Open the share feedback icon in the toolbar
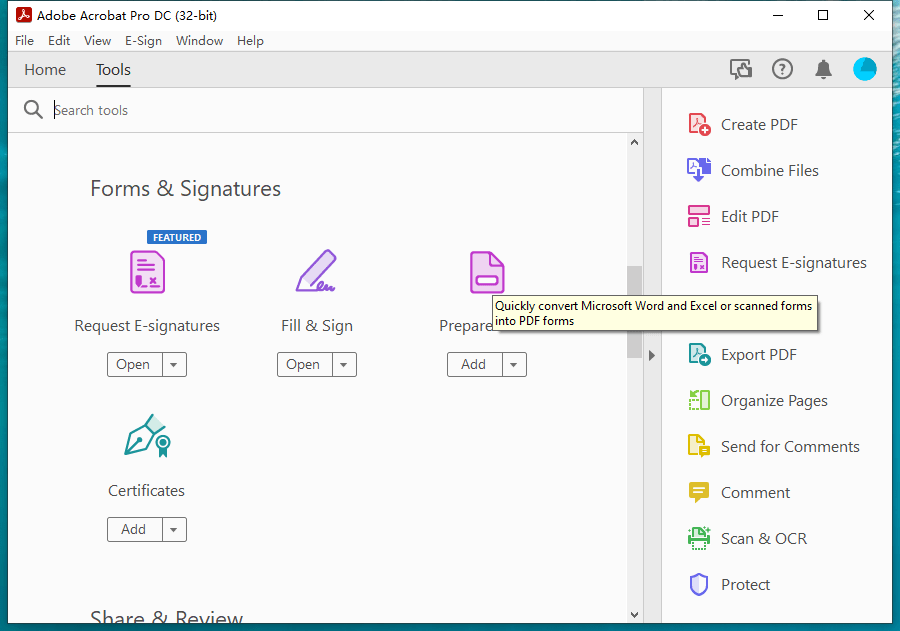 741,69
